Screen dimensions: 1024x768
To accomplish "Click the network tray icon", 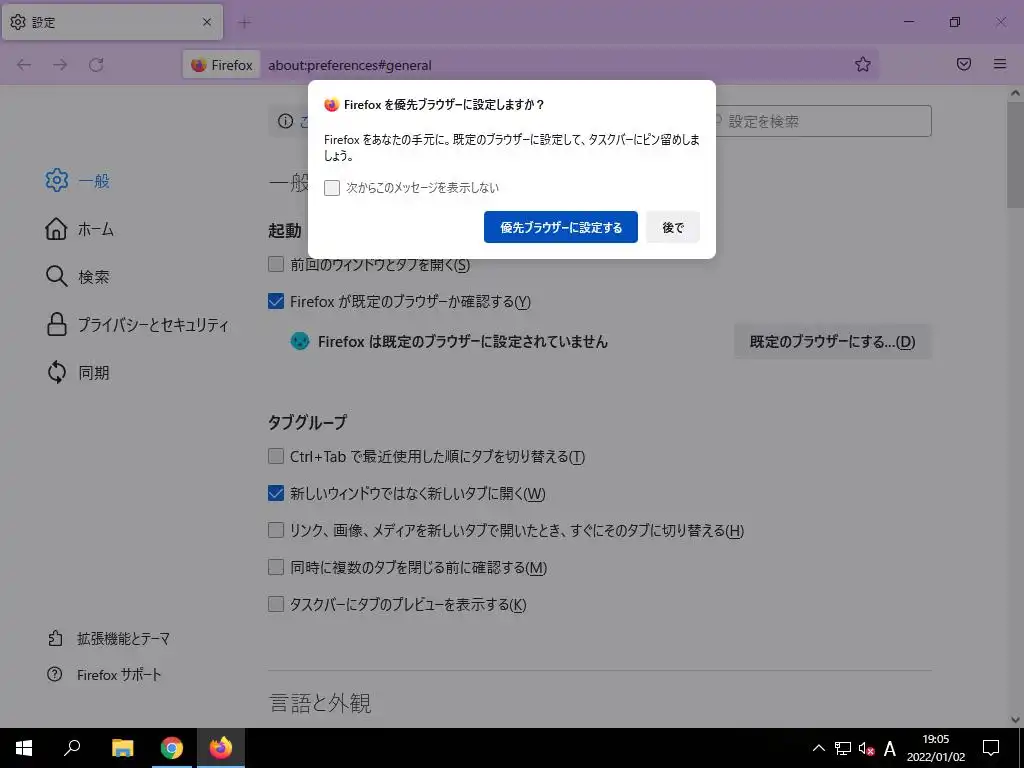I will tap(843, 748).
